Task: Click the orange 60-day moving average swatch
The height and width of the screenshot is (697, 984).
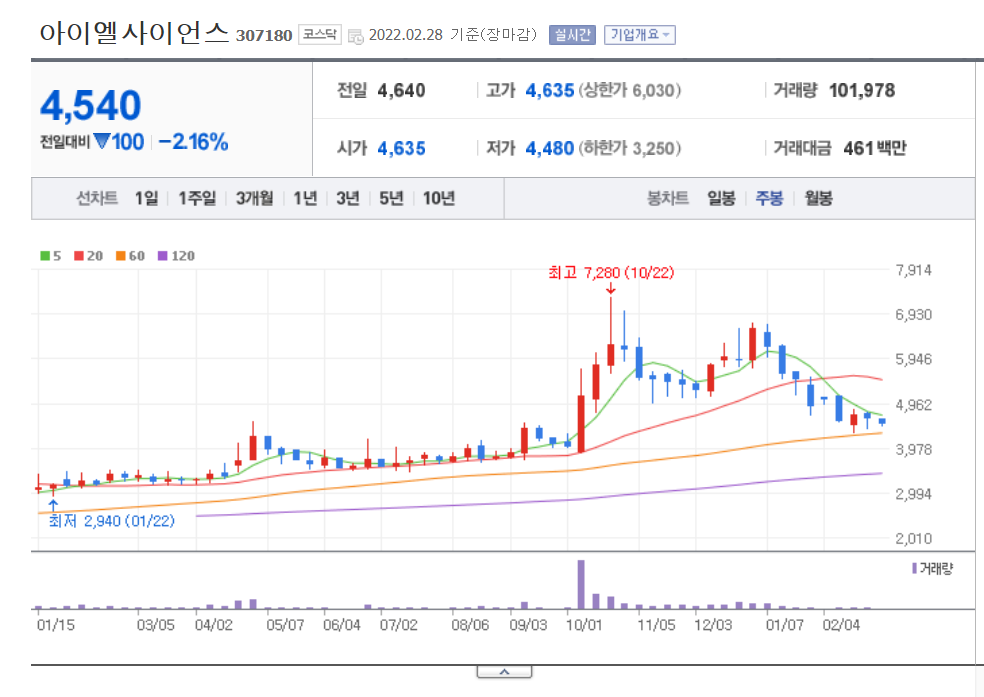Action: coord(120,255)
